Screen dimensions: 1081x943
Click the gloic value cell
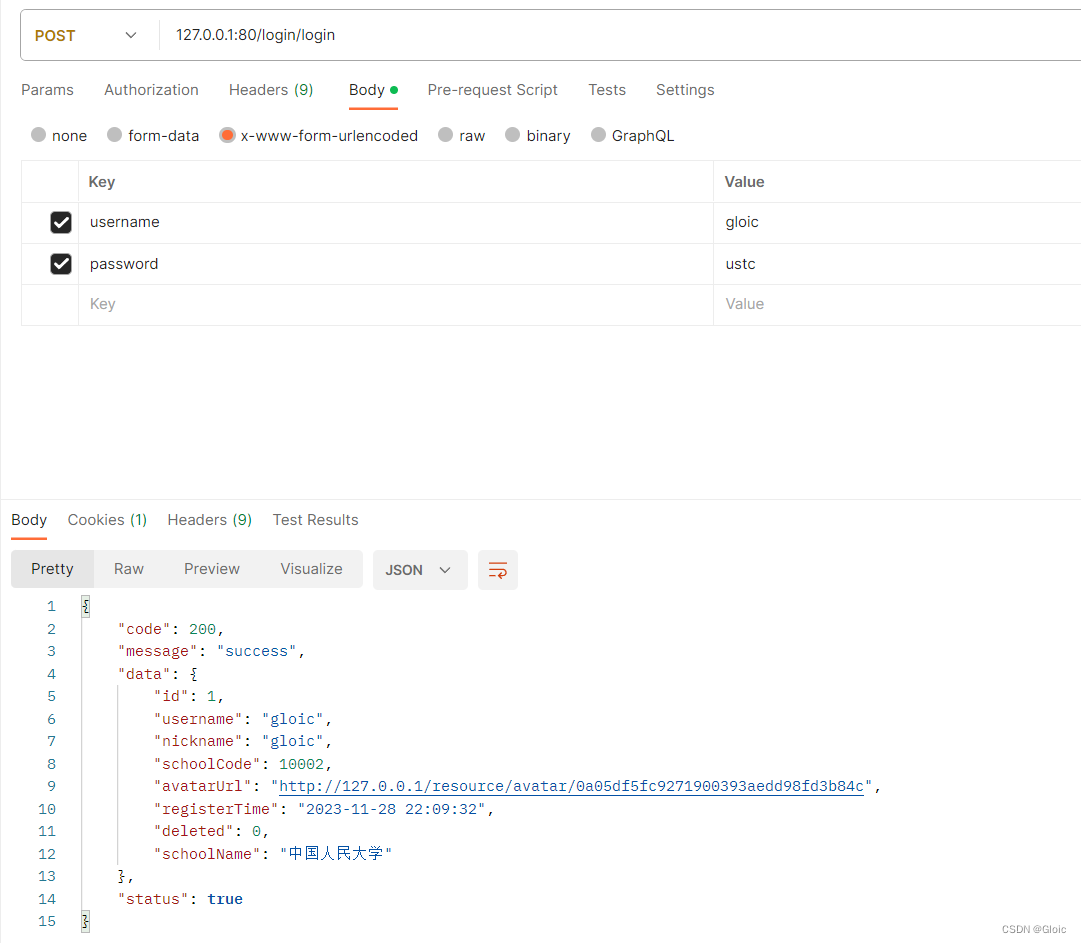coord(897,223)
